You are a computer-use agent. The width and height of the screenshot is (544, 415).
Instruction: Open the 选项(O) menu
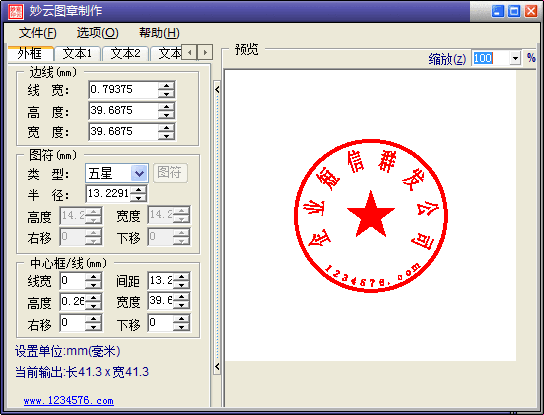(x=97, y=33)
